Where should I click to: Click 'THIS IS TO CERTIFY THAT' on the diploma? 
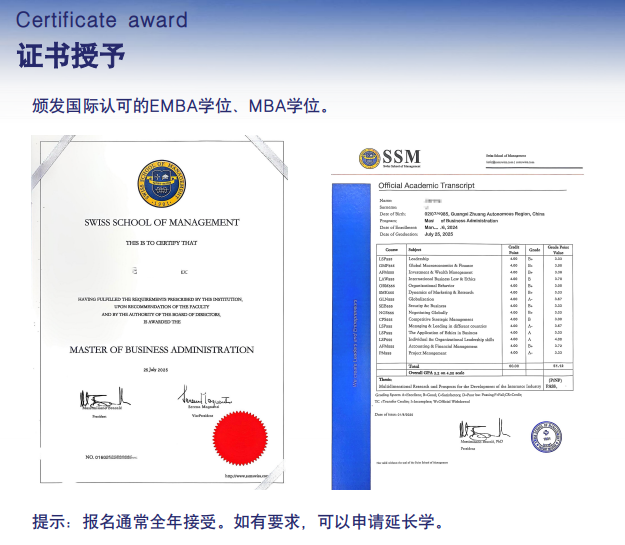coord(161,243)
